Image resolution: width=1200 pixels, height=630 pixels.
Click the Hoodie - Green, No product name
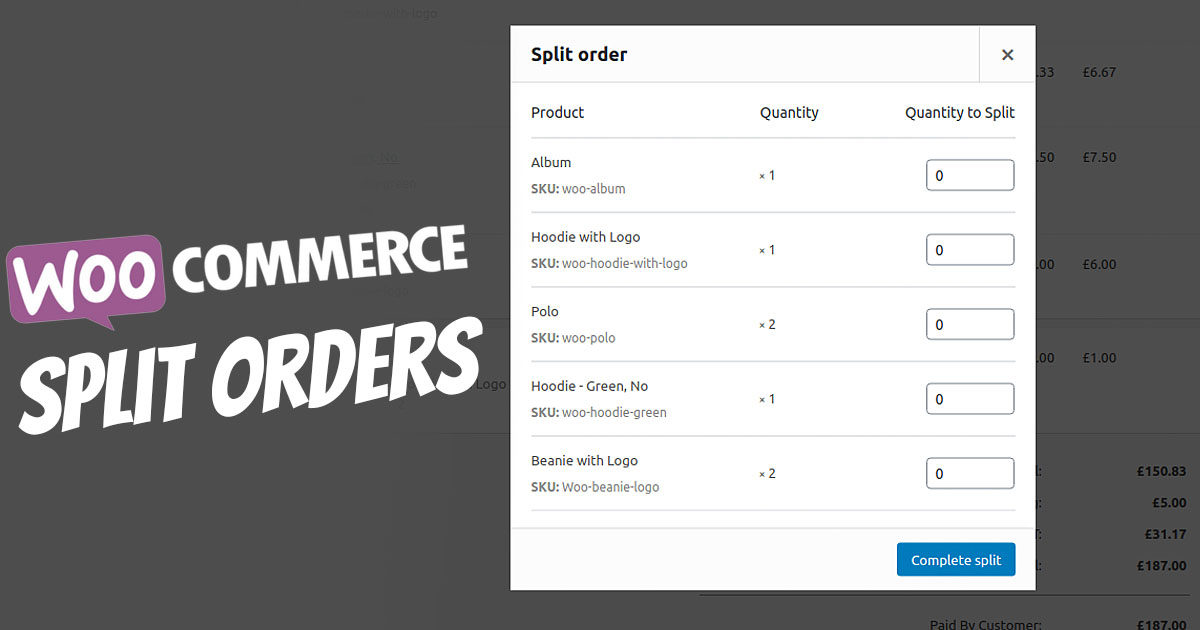tap(589, 385)
